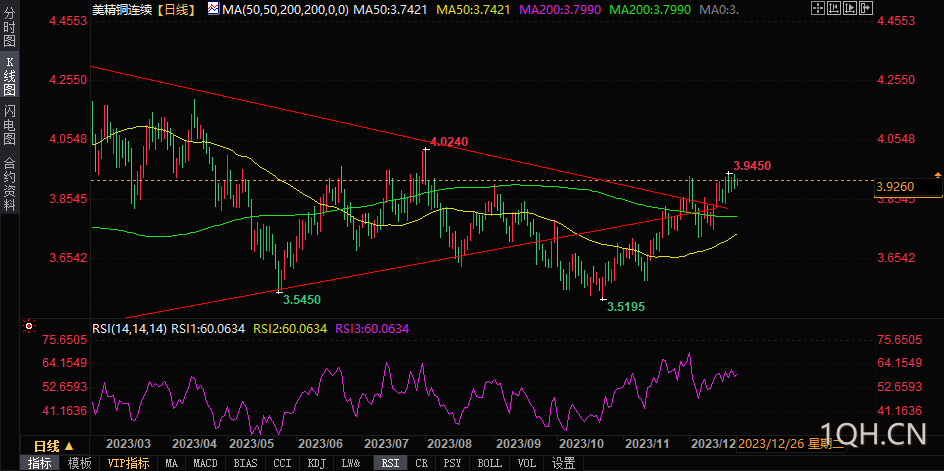Open the 闪电图 sidebar tab
Image resolution: width=944 pixels, height=471 pixels.
10,124
